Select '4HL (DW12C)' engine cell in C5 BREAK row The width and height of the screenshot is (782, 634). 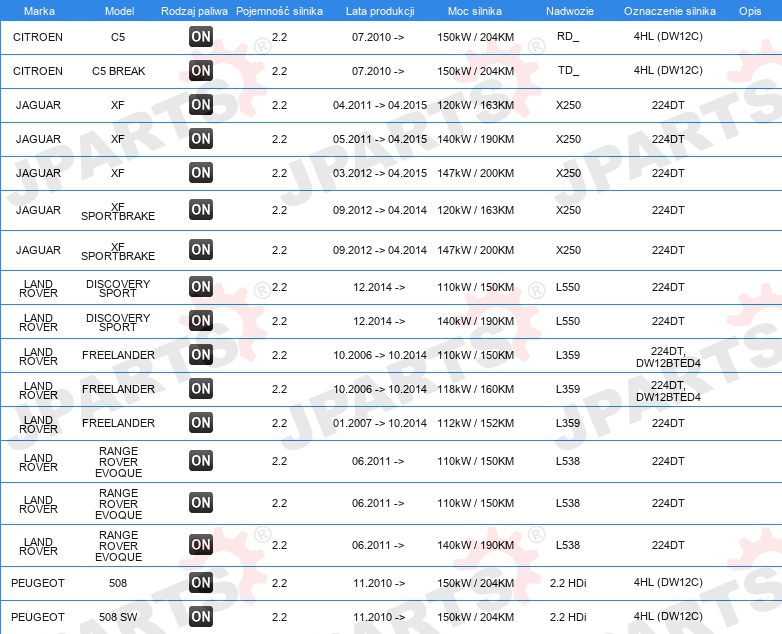click(668, 70)
